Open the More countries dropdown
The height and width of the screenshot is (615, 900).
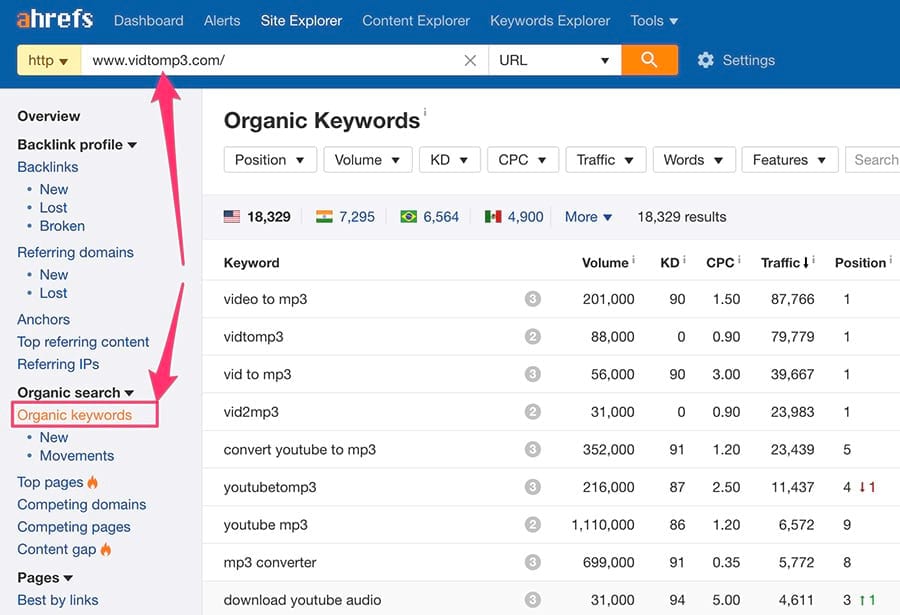click(588, 216)
